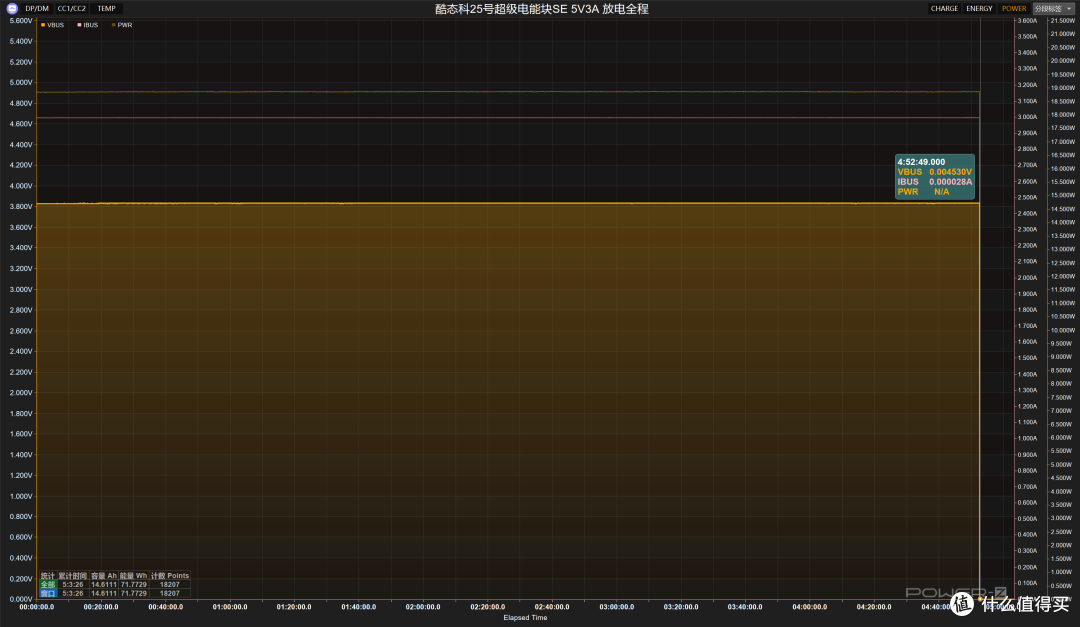Click the 01:00:00.0 time axis tick

[x=229, y=607]
